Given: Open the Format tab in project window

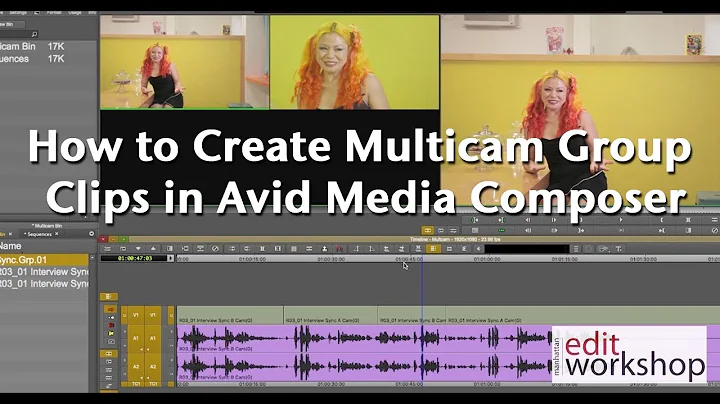Looking at the screenshot, I should [54, 12].
